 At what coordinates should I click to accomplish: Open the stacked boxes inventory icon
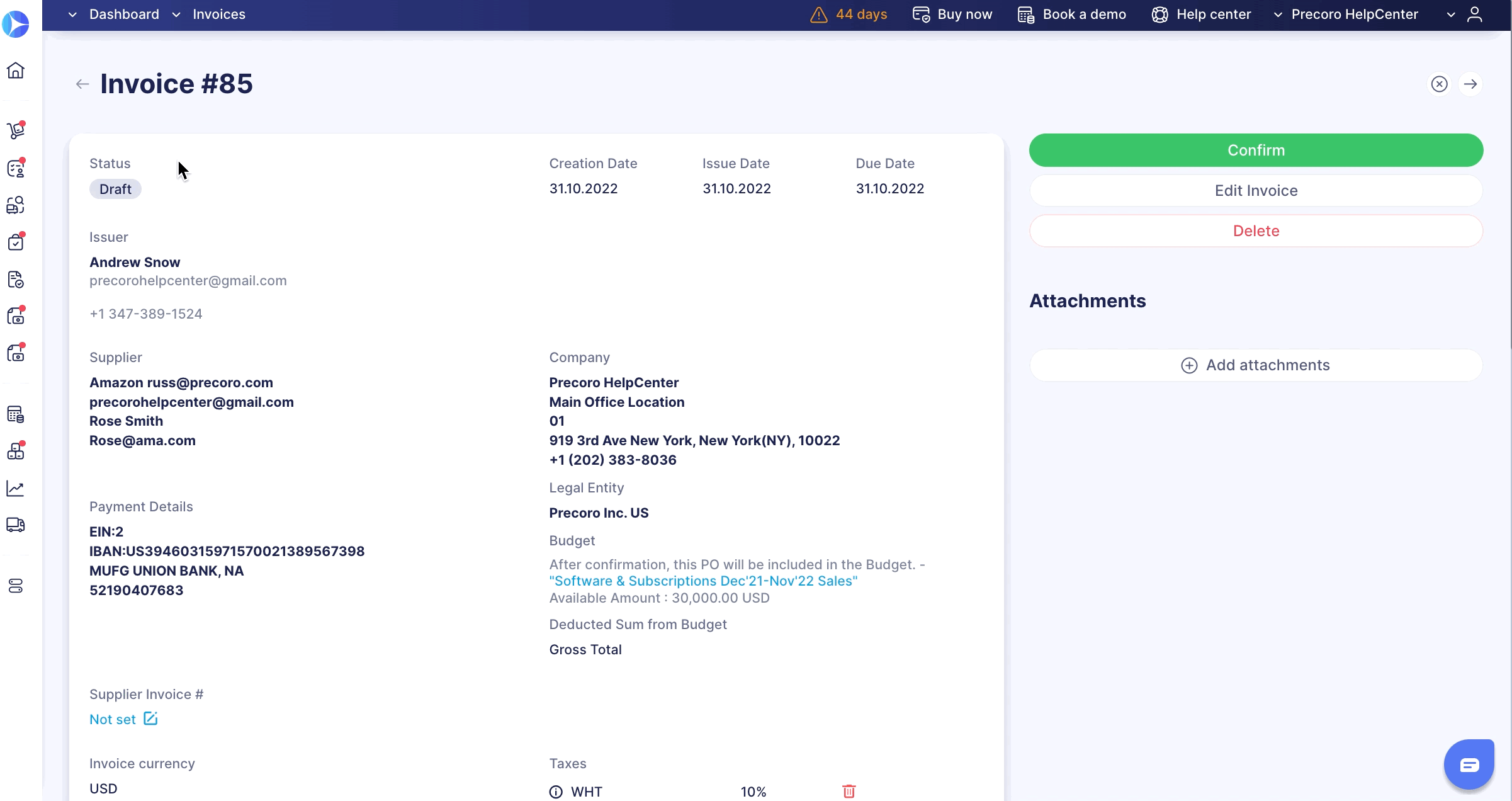[x=16, y=451]
